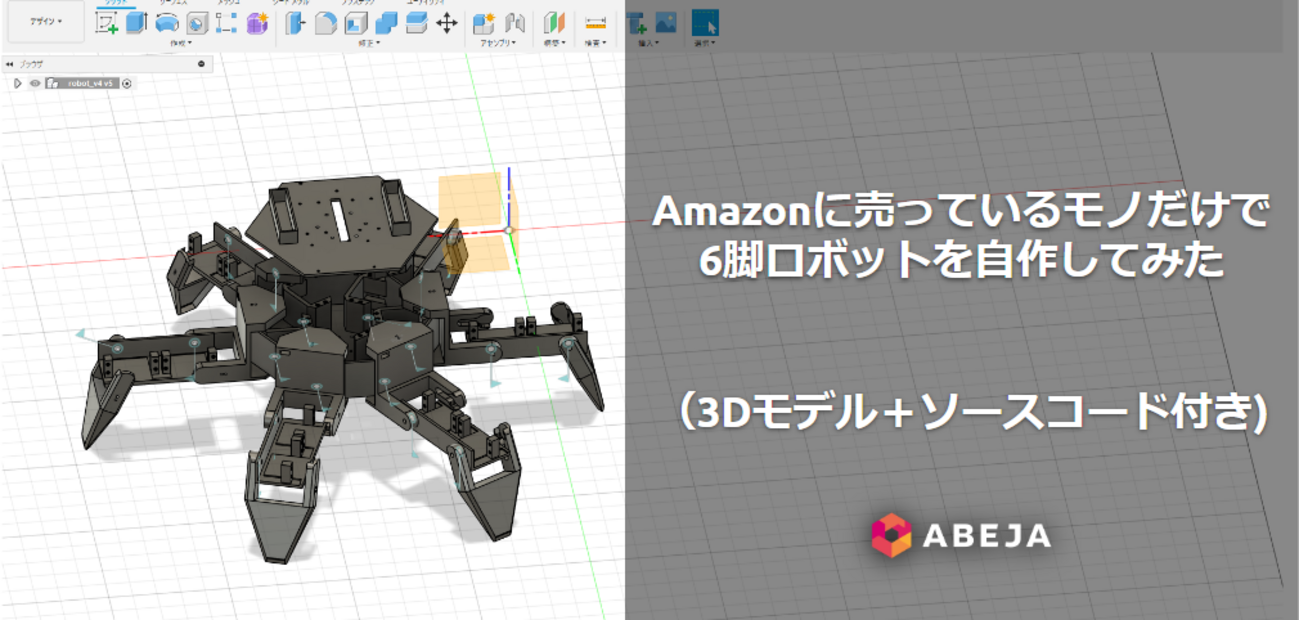Collapse the ブラウザ panel with double arrows
This screenshot has width=1299, height=620.
point(9,63)
